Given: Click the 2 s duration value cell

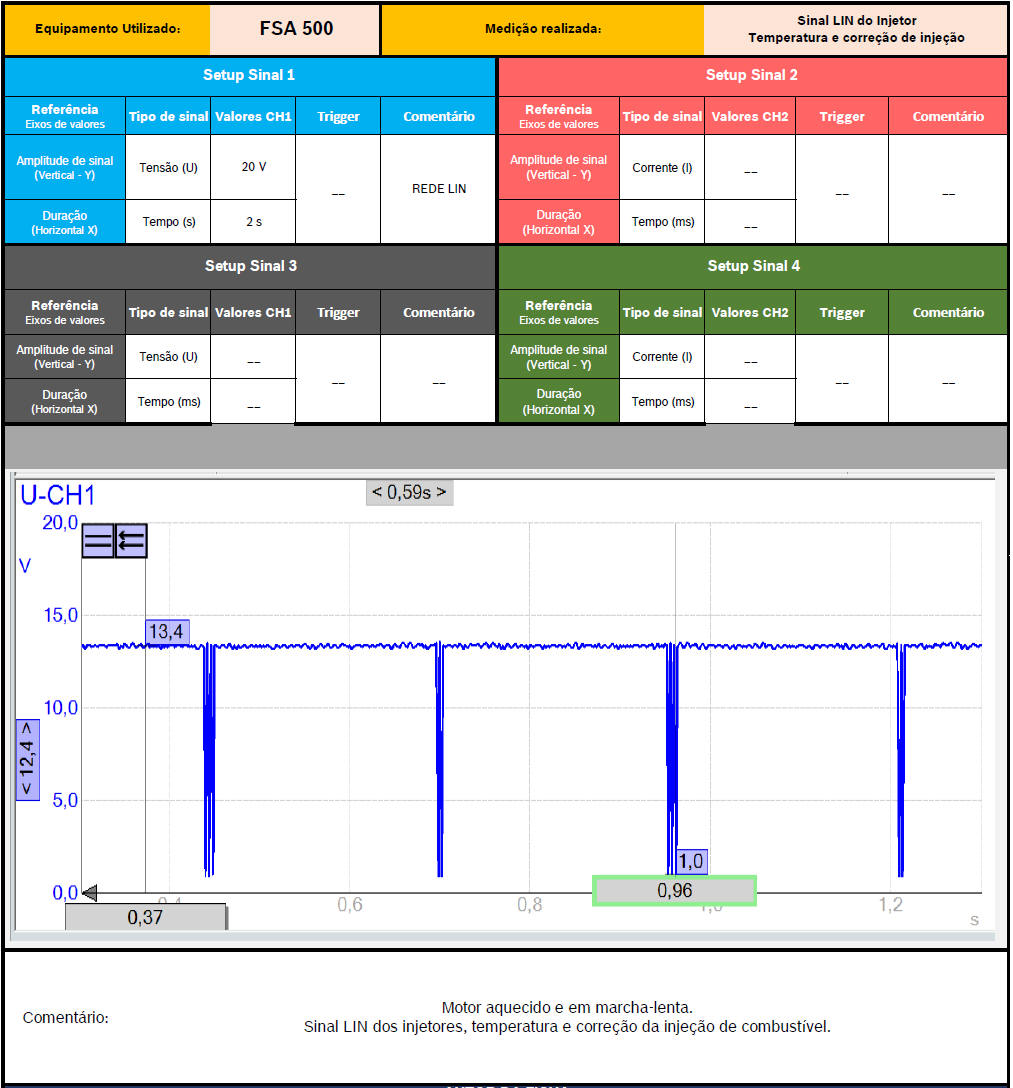Looking at the screenshot, I should tap(254, 222).
